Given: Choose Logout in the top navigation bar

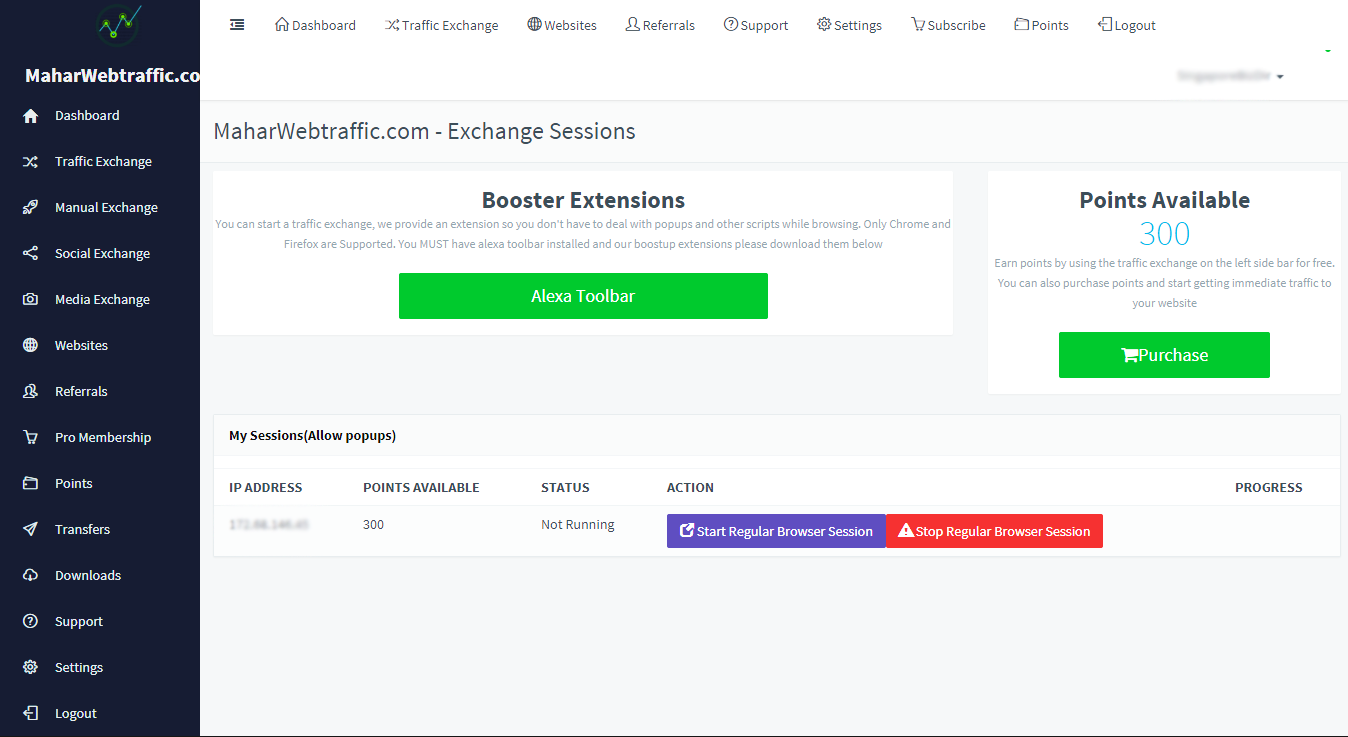Looking at the screenshot, I should pyautogui.click(x=1126, y=25).
